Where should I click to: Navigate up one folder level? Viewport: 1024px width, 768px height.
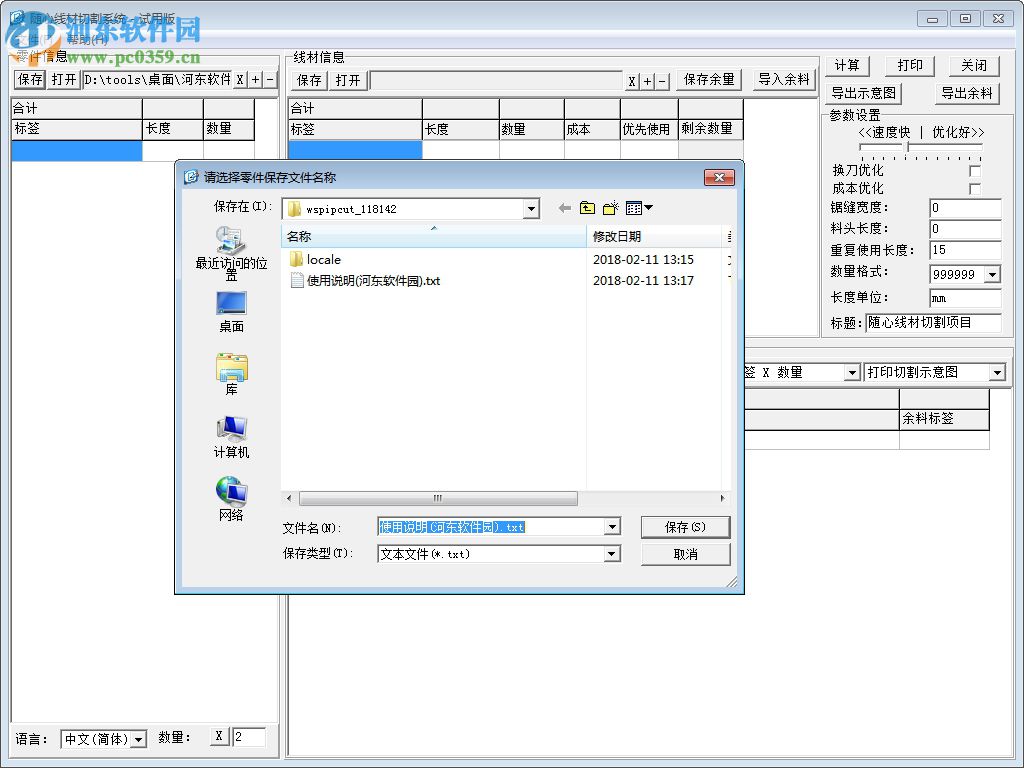point(588,208)
